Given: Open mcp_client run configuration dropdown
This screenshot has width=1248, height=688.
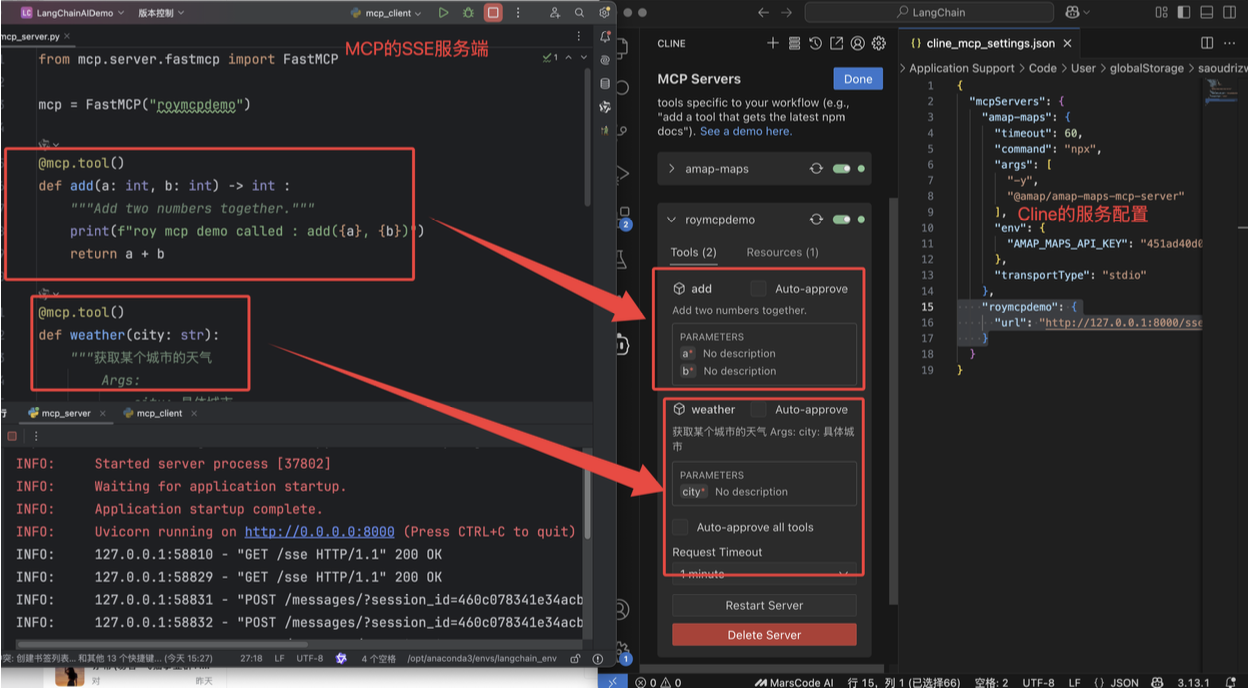Looking at the screenshot, I should (385, 13).
